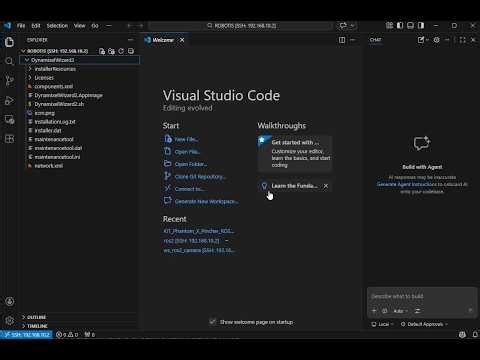Maximize the chat panel

tap(462, 40)
